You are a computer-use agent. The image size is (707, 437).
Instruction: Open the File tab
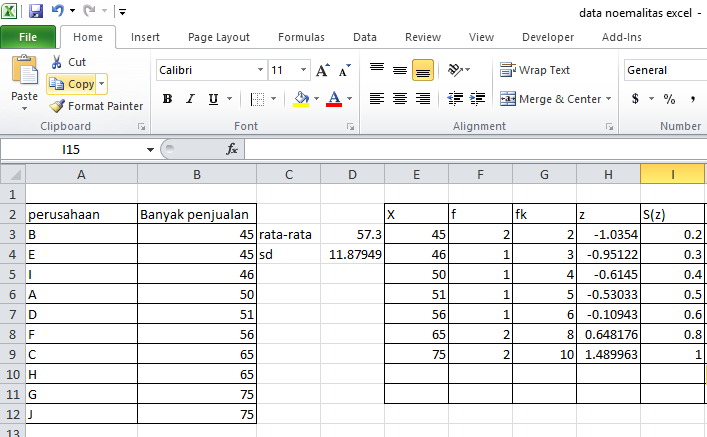[x=28, y=37]
